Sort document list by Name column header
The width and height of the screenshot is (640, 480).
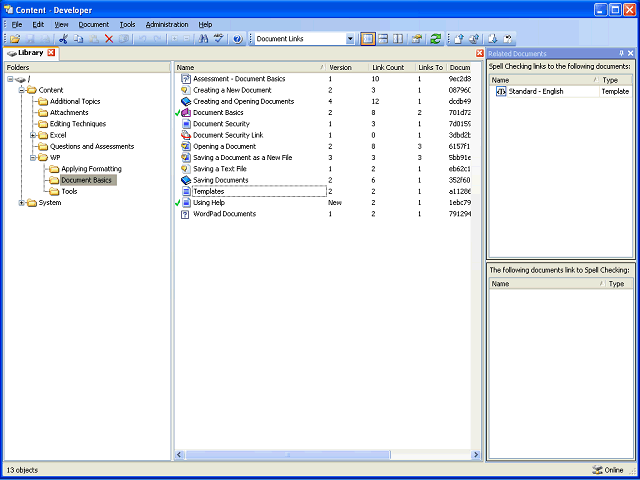(x=251, y=68)
